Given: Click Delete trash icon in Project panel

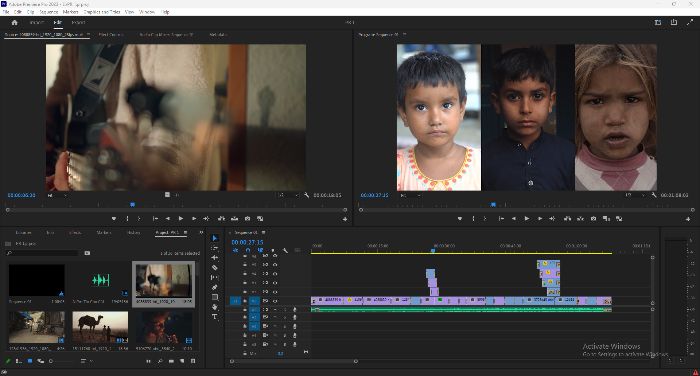Looking at the screenshot, I should coord(193,361).
